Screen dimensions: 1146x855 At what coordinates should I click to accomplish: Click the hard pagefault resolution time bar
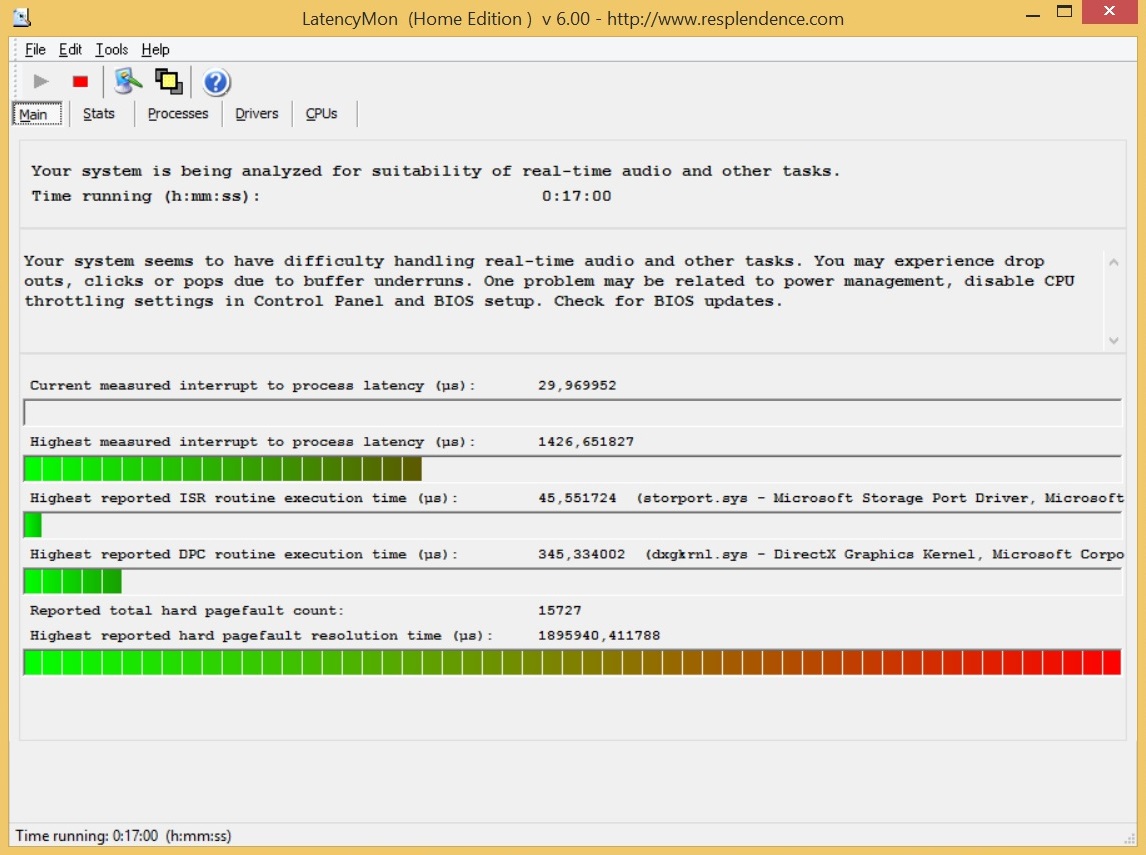(572, 662)
